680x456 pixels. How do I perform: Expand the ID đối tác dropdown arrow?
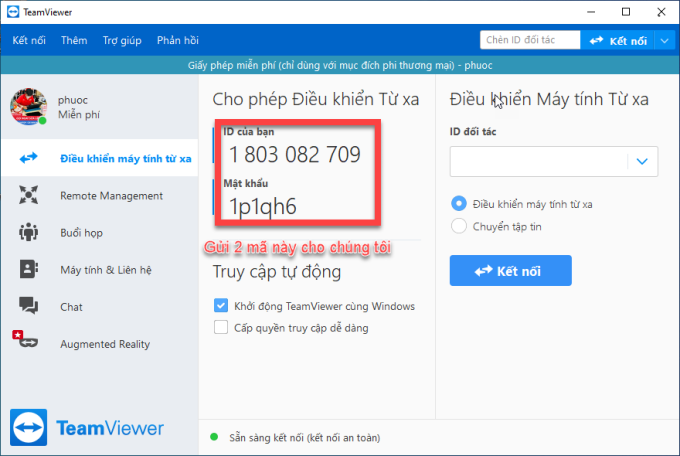642,160
